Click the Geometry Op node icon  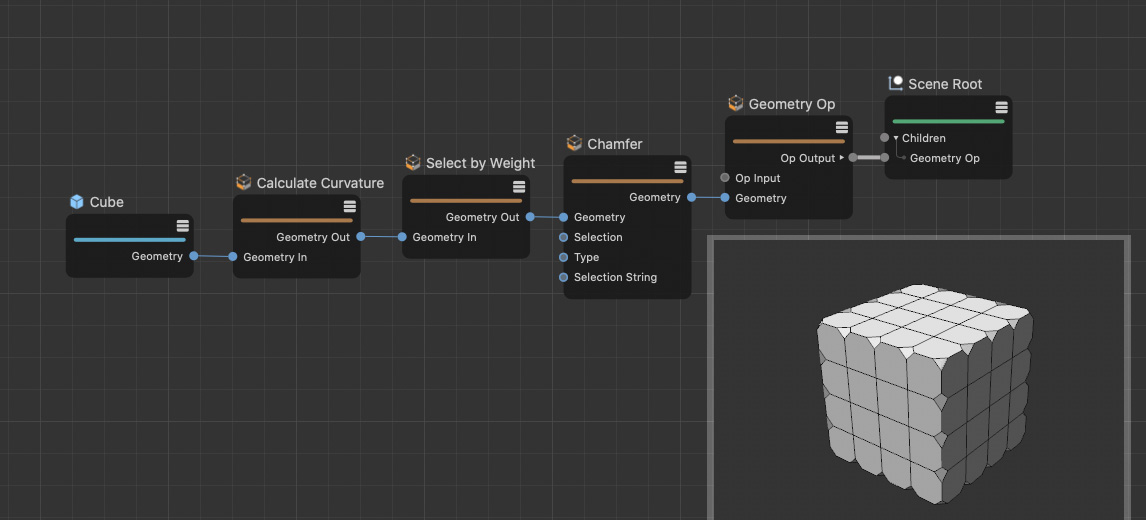(x=736, y=104)
